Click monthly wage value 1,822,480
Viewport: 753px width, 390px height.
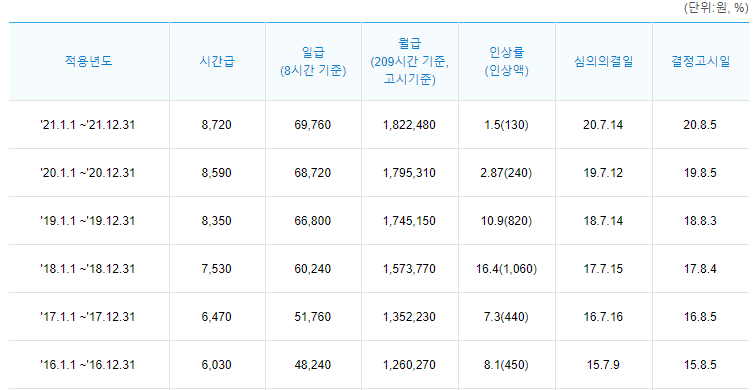coord(410,125)
